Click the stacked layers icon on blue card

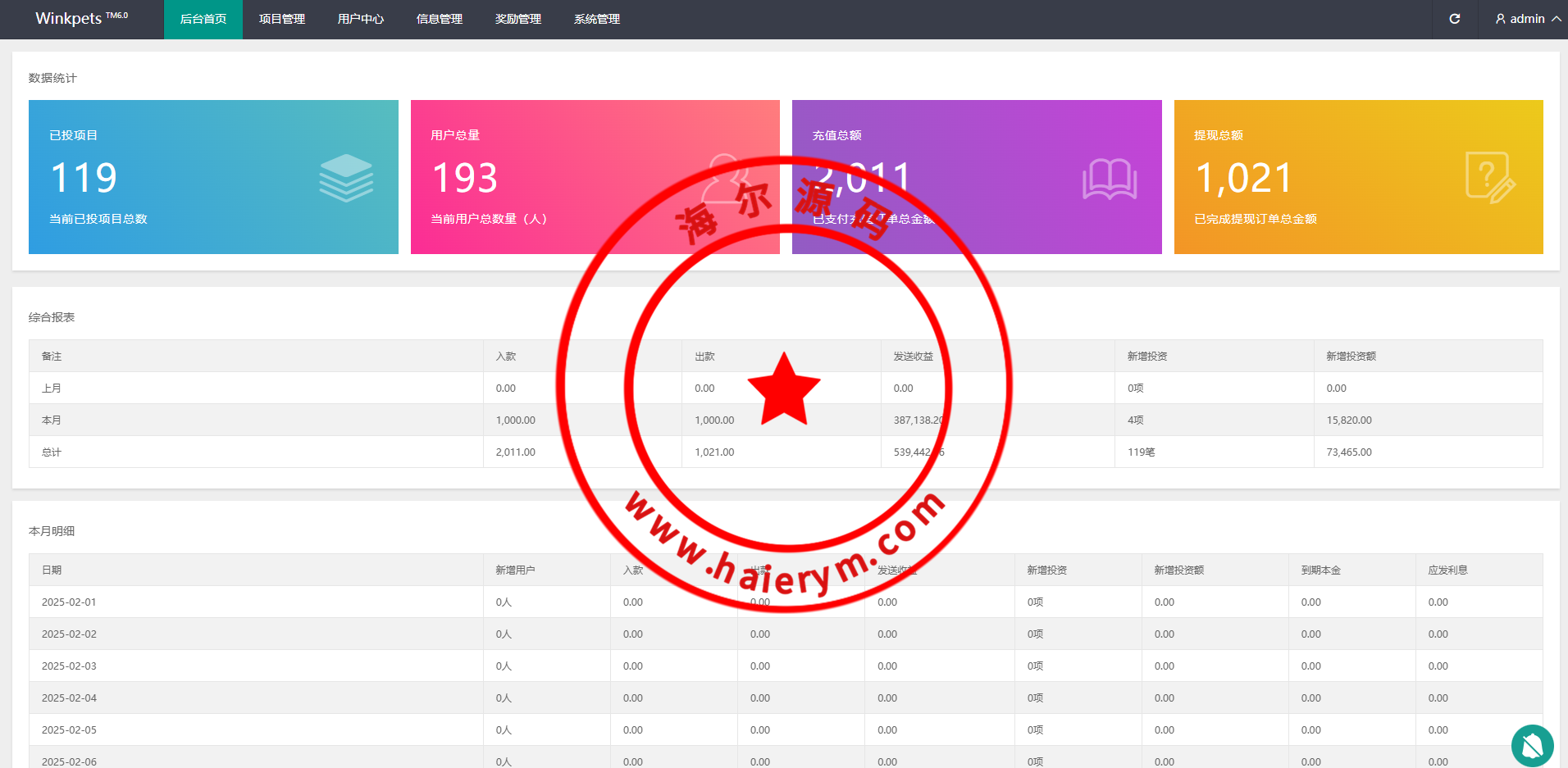346,178
